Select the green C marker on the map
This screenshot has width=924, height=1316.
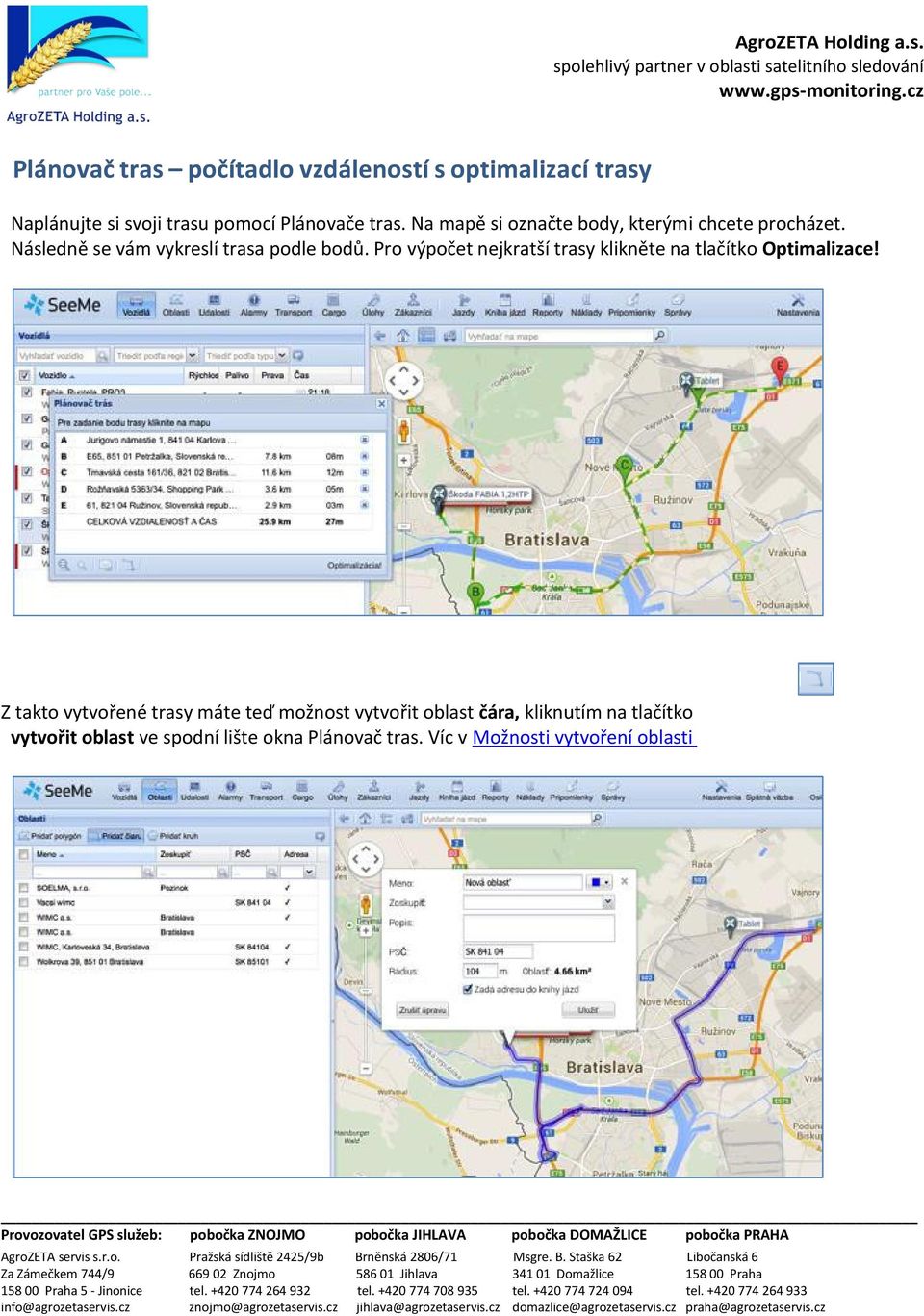[624, 468]
